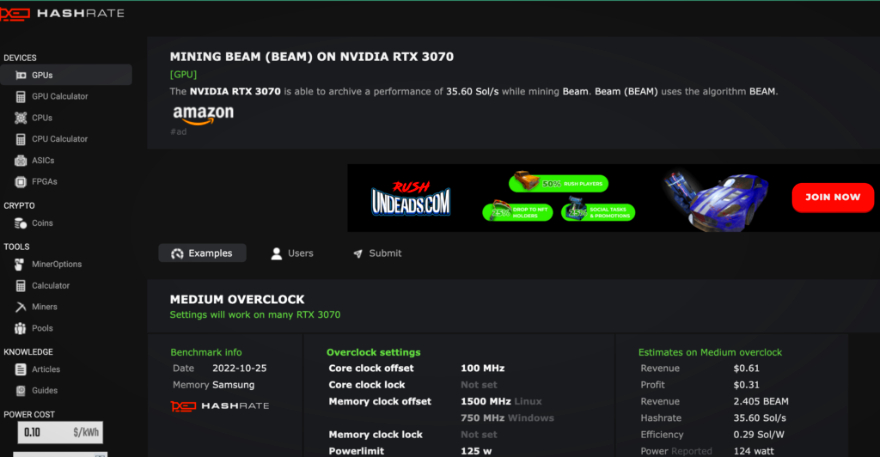Click the Hashrate logo in Benchmark info
Viewport: 880px width, 457px height.
[220, 406]
